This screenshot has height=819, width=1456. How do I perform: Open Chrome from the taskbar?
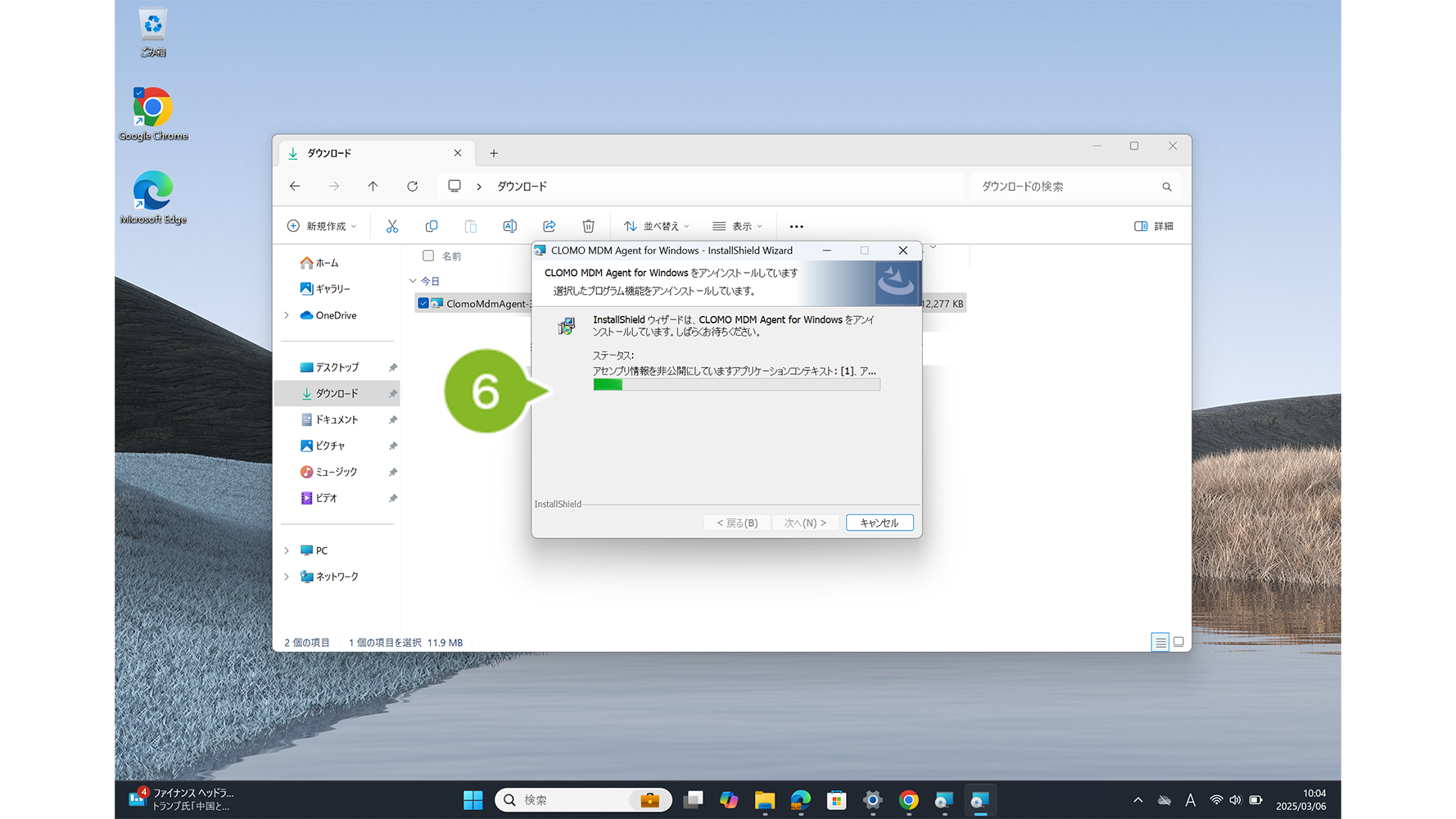click(908, 800)
